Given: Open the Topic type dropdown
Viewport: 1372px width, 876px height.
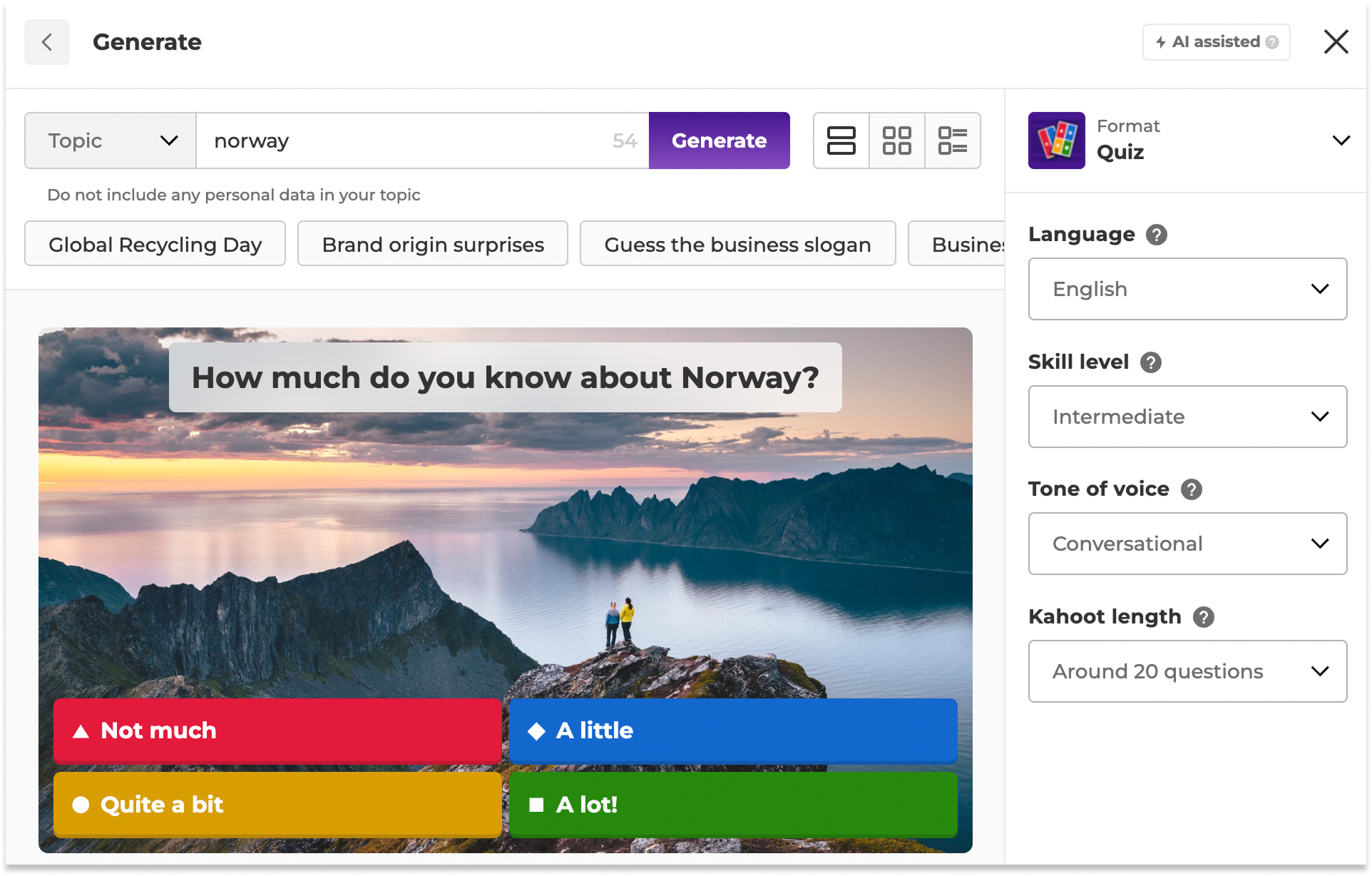Looking at the screenshot, I should click(x=110, y=141).
